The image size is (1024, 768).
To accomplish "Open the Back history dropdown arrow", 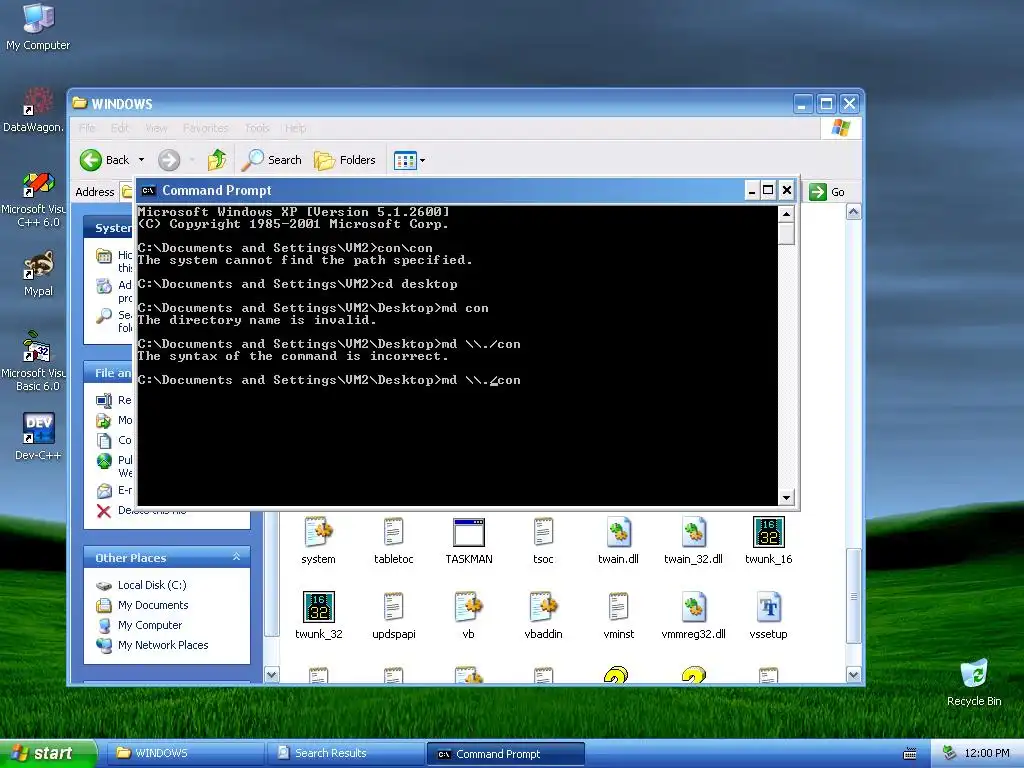I will 141,160.
